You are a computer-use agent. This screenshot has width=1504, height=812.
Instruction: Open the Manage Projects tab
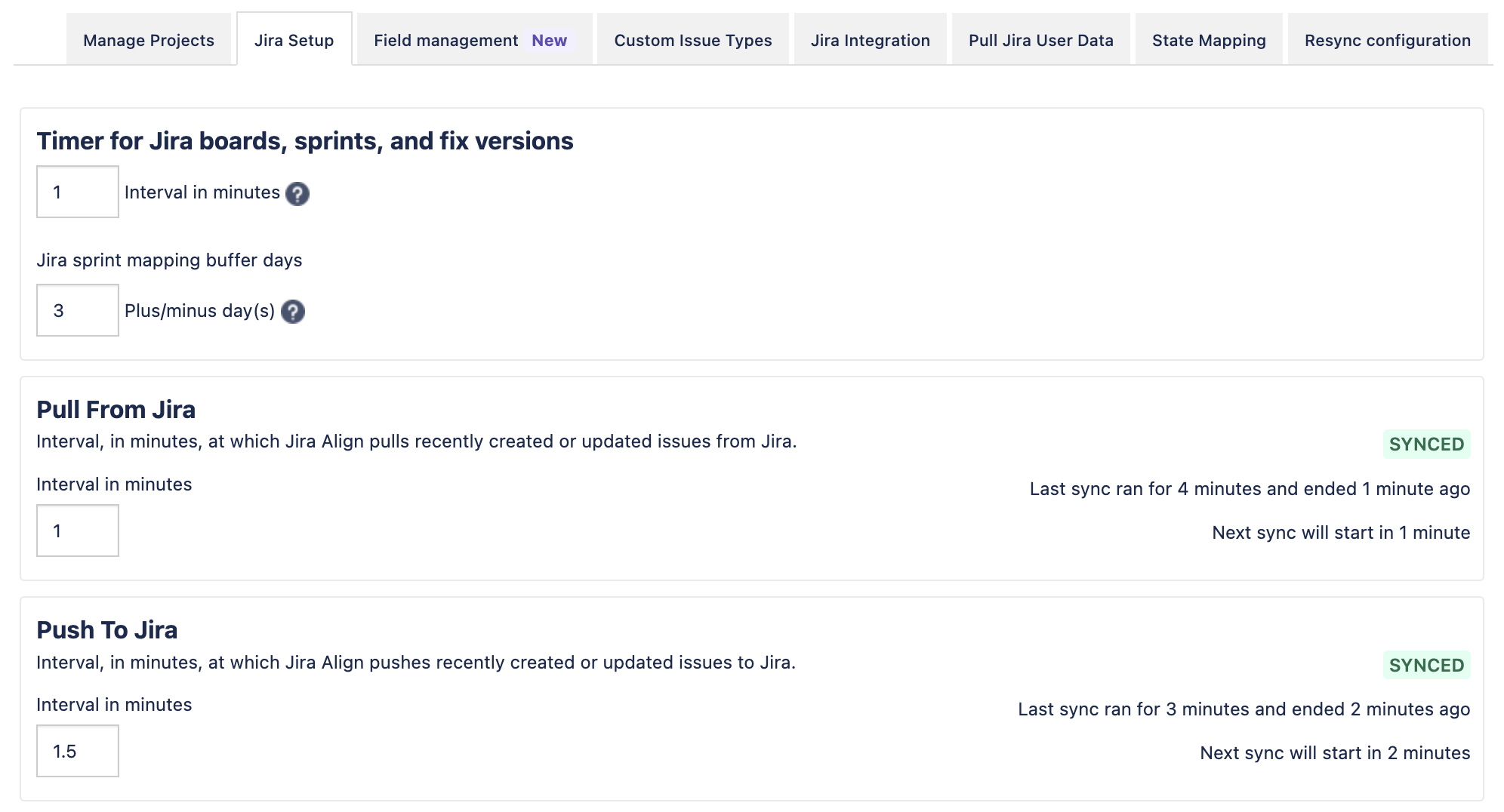pyautogui.click(x=149, y=40)
